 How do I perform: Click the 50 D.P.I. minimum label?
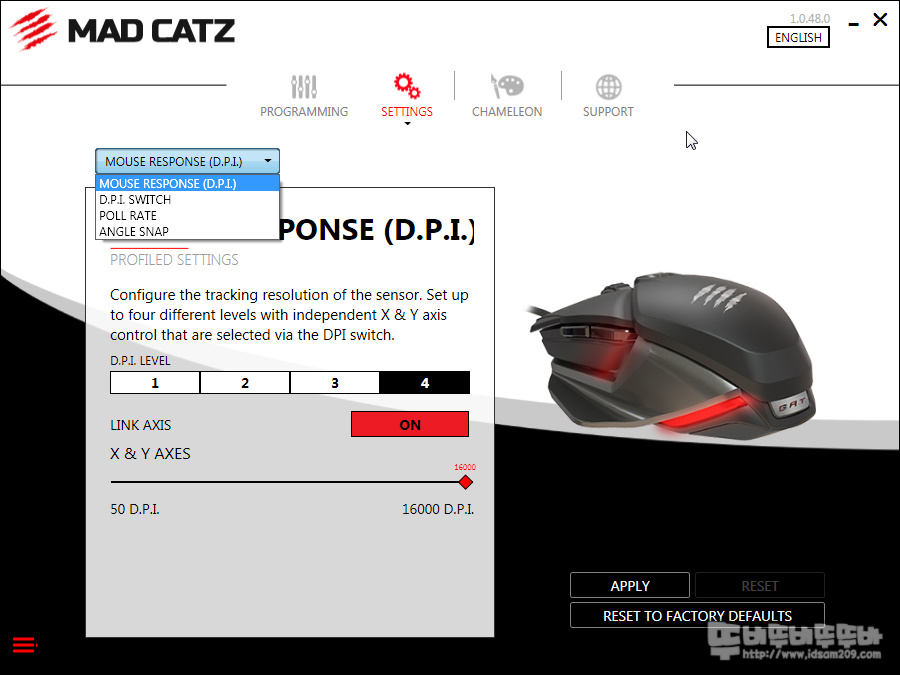135,509
